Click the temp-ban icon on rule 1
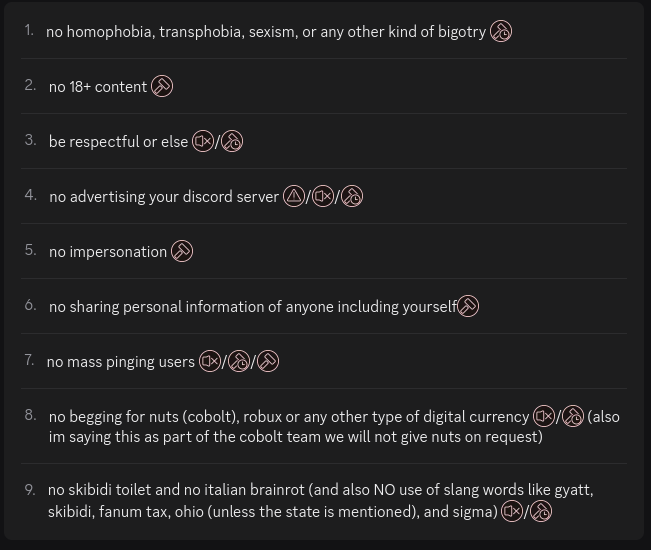 pos(501,32)
